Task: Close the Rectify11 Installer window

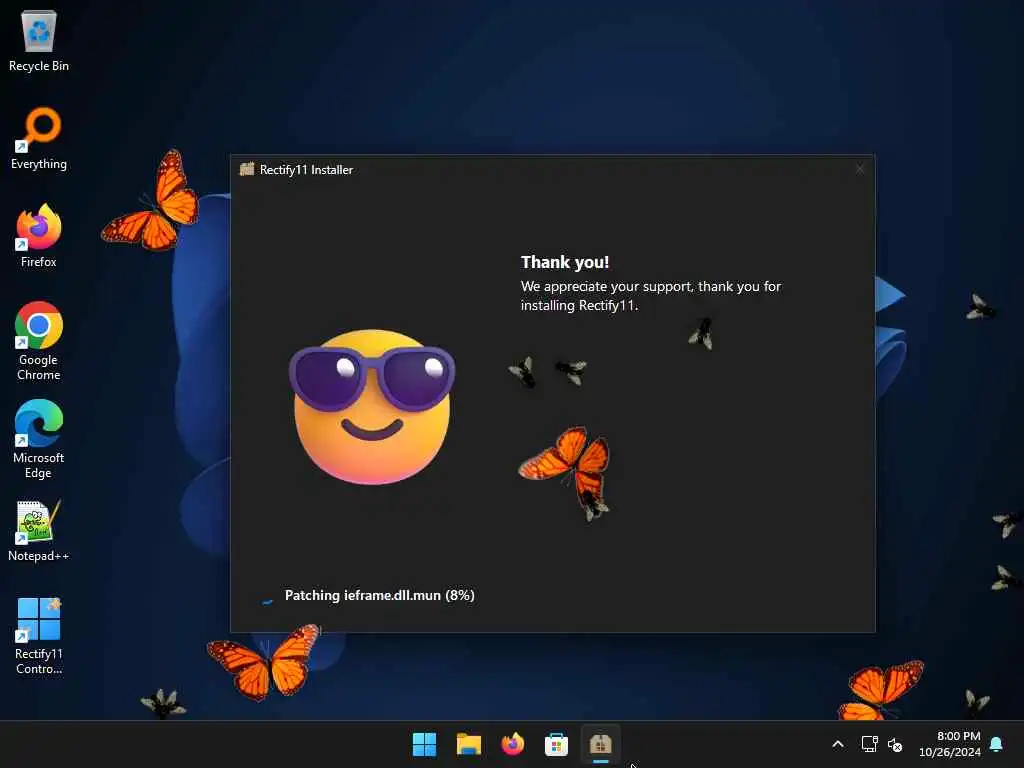Action: coord(860,169)
